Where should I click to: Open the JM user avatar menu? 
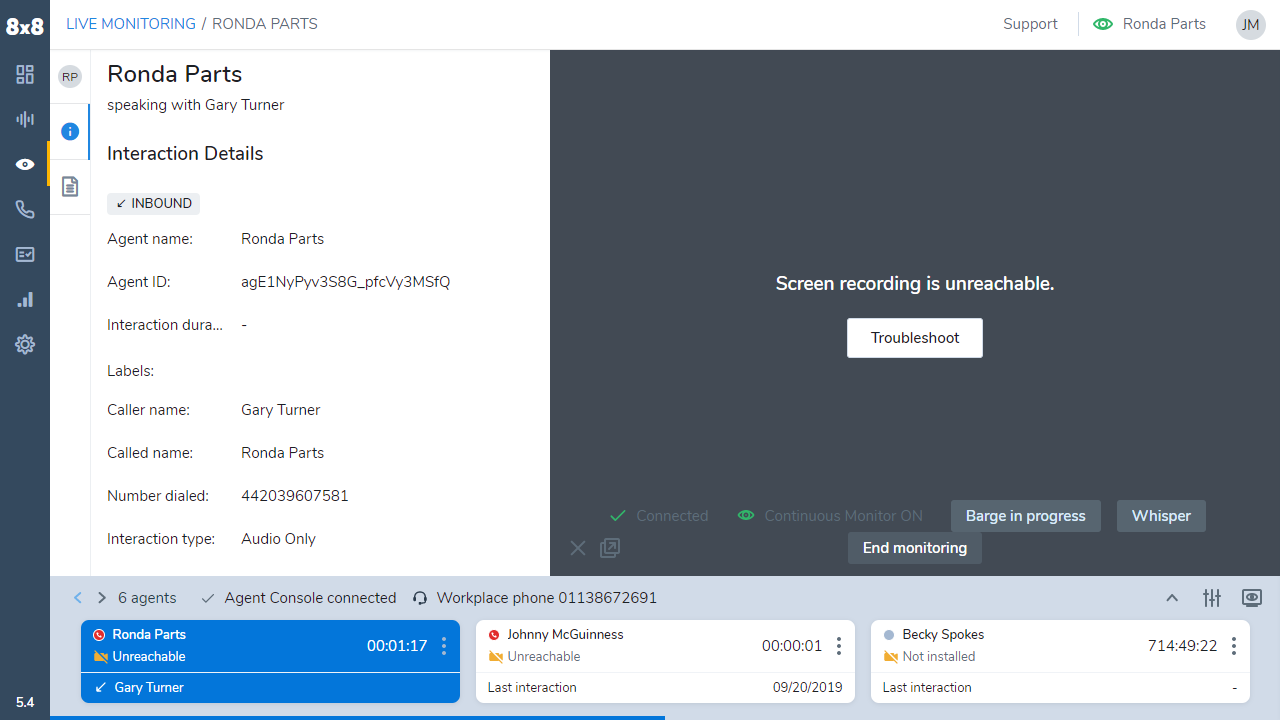[1250, 25]
